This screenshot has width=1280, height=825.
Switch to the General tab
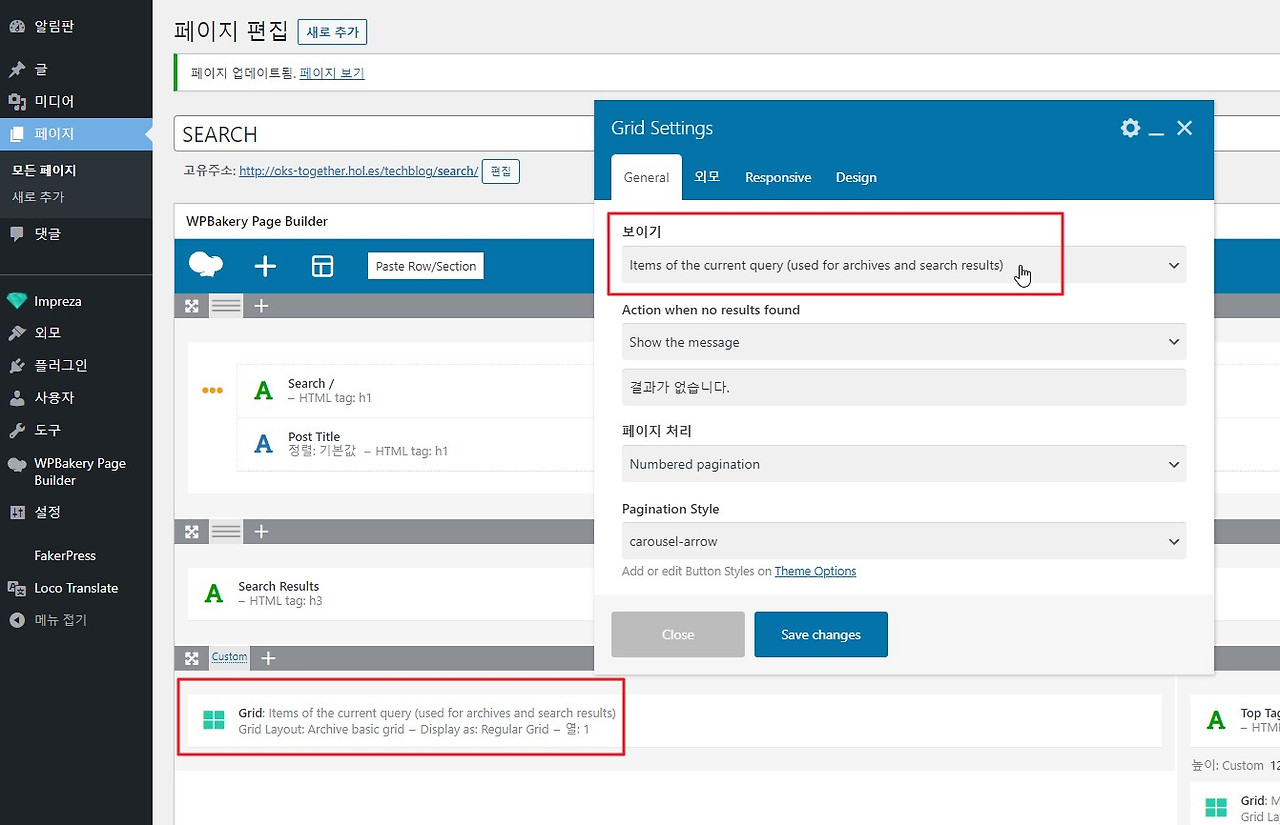click(x=647, y=177)
